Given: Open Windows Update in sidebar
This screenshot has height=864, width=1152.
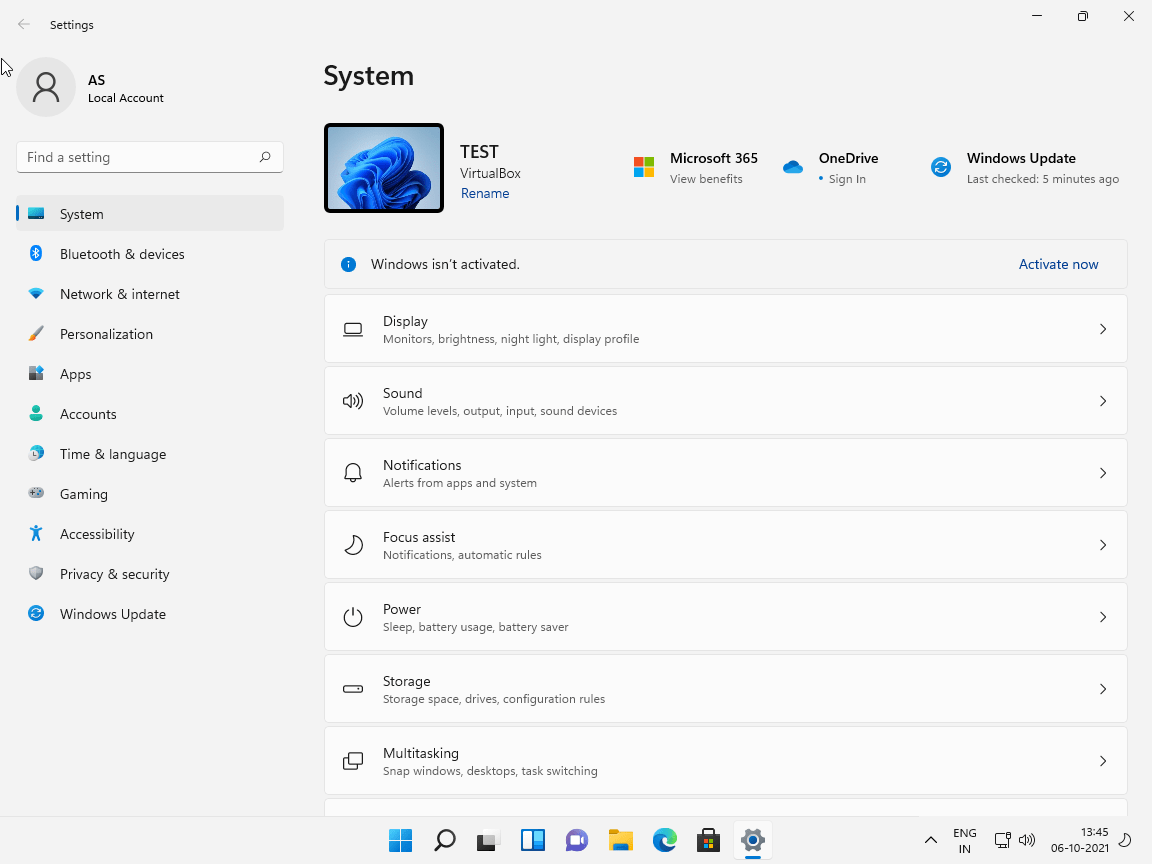Looking at the screenshot, I should 150,614.
